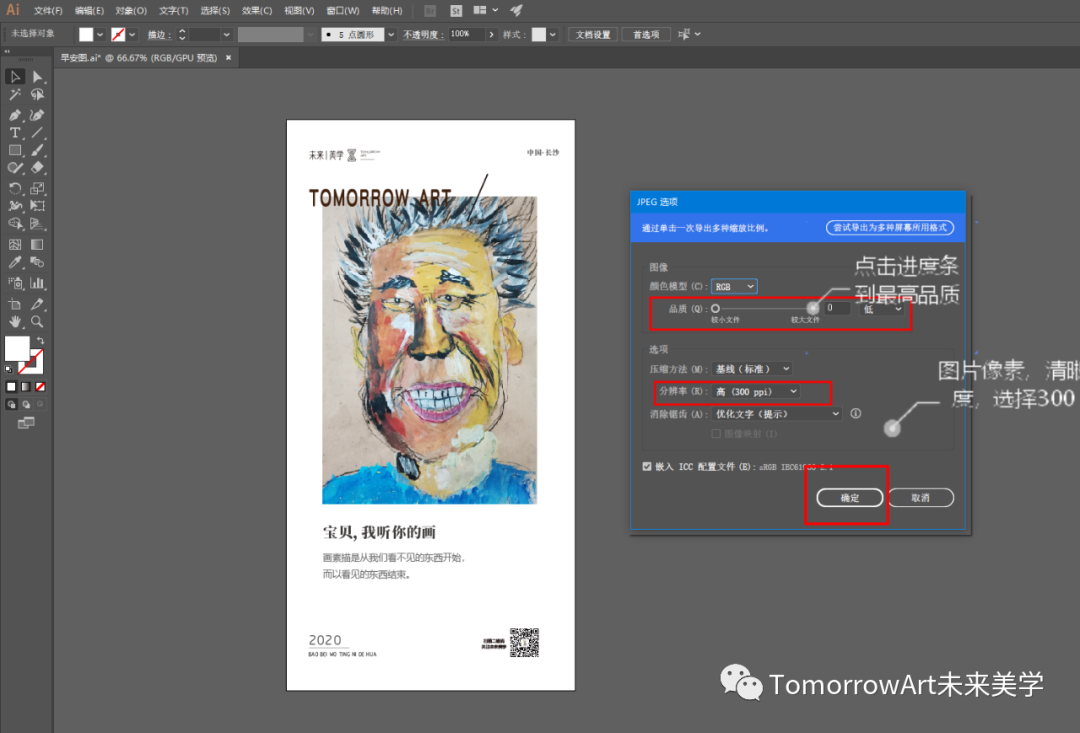Select the Selection (black arrow) tool
This screenshot has width=1080, height=733.
coord(15,76)
